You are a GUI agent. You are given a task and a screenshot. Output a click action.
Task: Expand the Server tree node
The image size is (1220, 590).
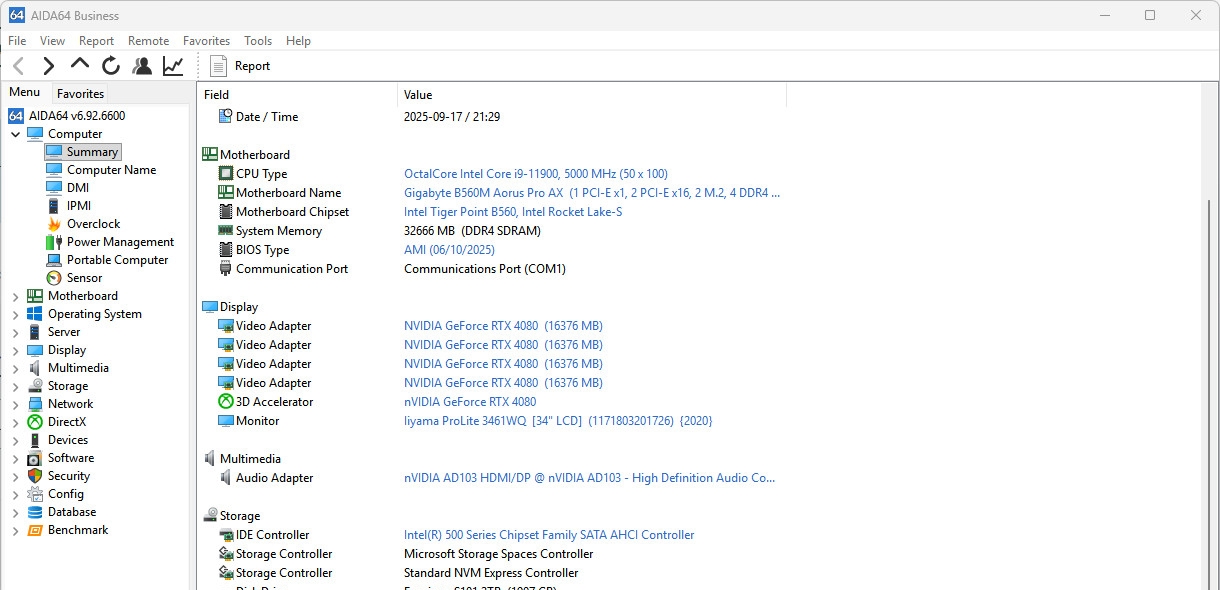click(15, 332)
